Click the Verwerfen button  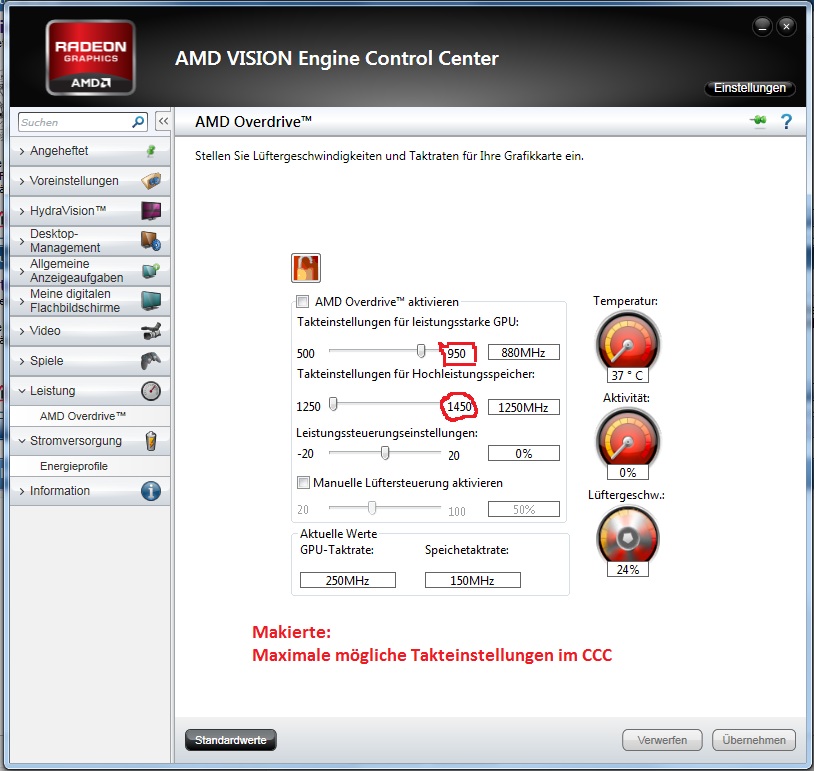tap(662, 740)
